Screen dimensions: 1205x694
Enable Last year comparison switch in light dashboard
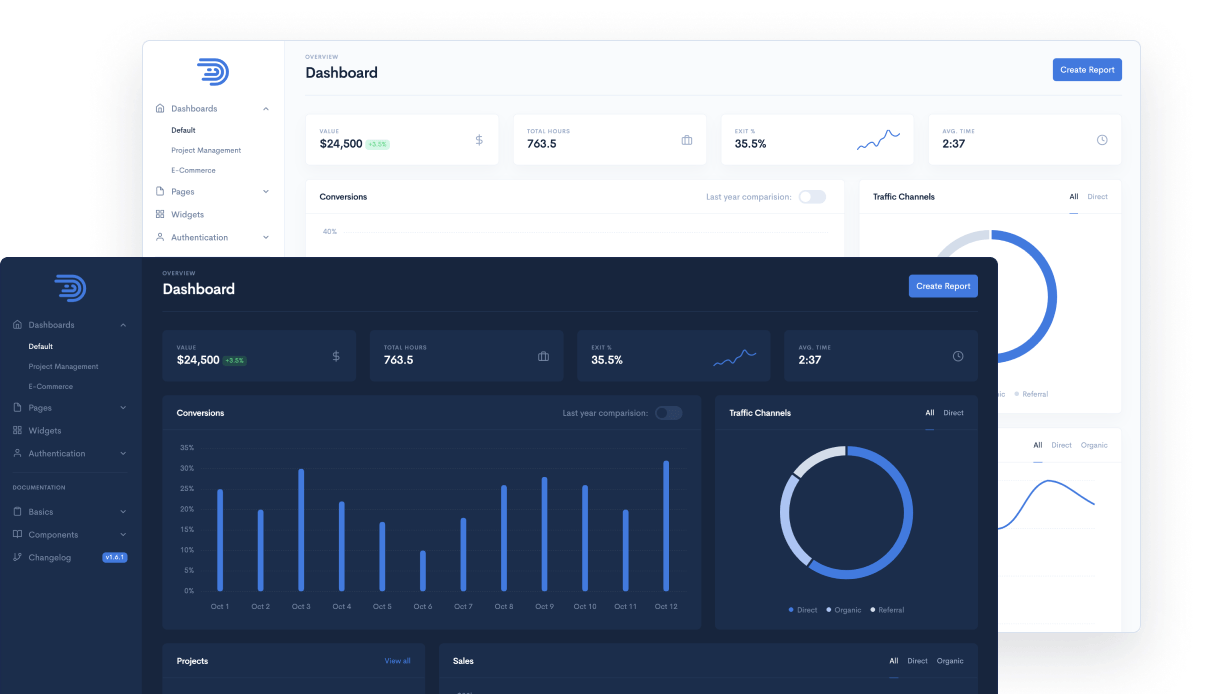(x=811, y=197)
